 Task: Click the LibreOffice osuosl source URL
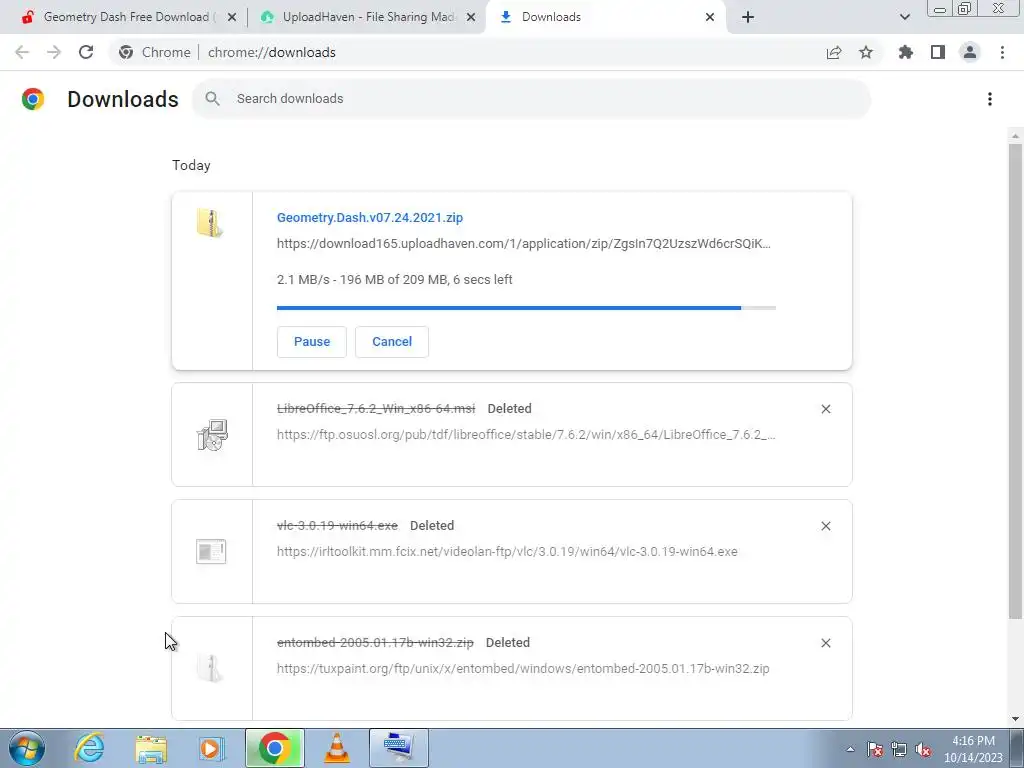[x=526, y=434]
